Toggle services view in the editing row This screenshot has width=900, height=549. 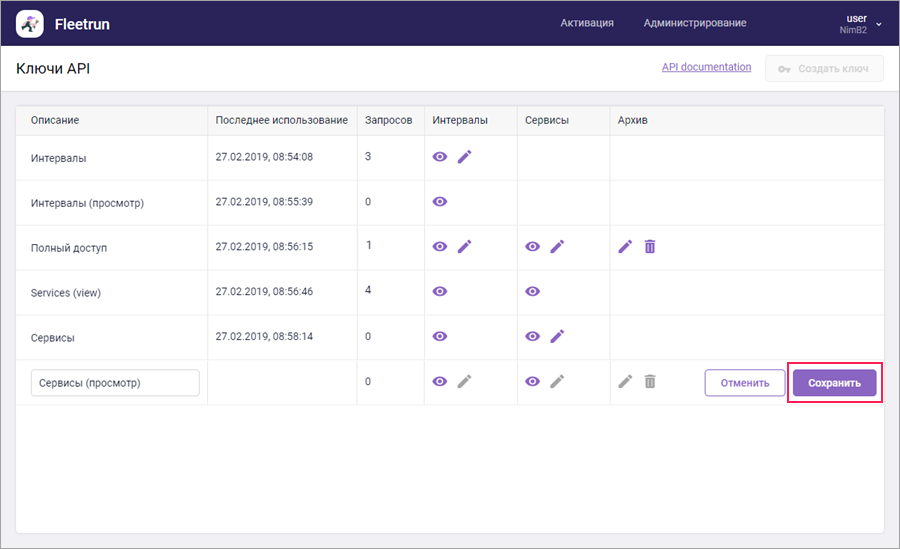coord(533,381)
